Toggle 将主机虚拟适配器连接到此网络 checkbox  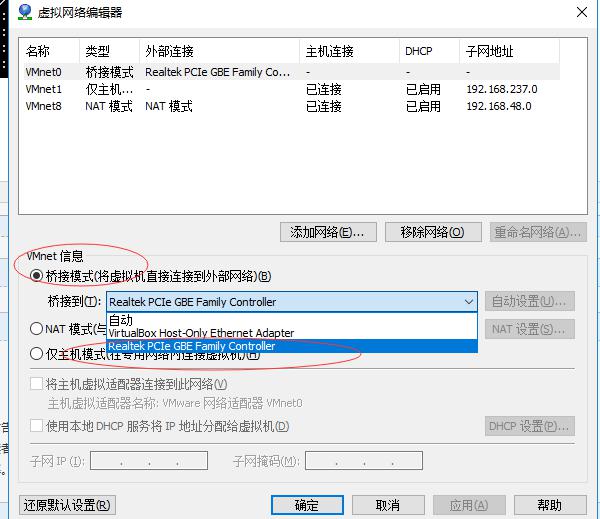[x=36, y=384]
